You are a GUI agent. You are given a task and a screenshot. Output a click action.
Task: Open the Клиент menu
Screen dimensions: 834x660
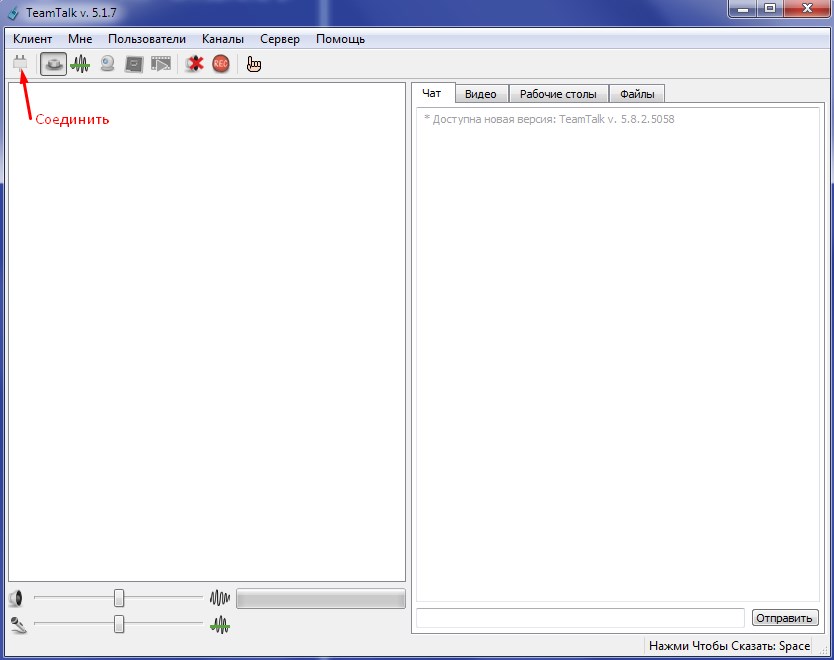(33, 39)
